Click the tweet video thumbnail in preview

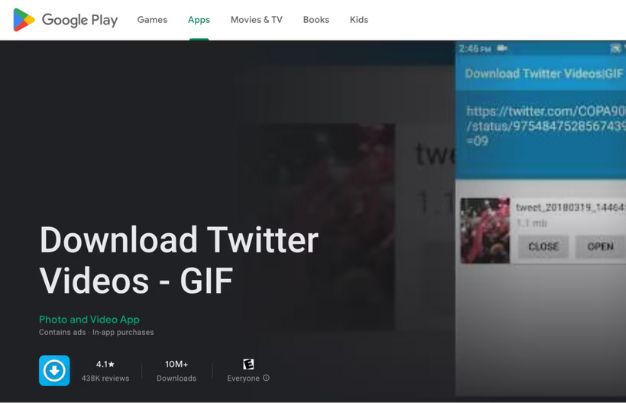[485, 230]
